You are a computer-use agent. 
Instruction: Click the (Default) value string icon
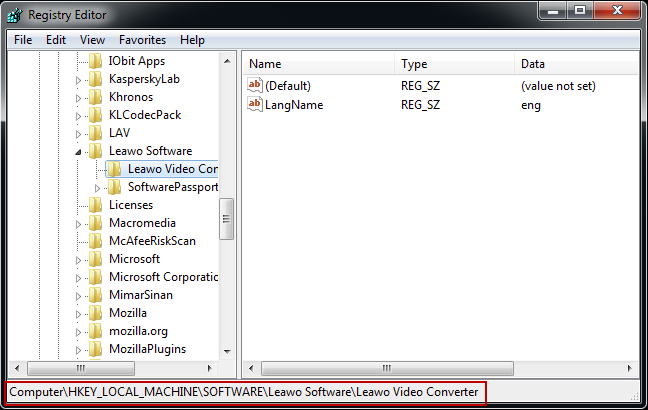(255, 85)
